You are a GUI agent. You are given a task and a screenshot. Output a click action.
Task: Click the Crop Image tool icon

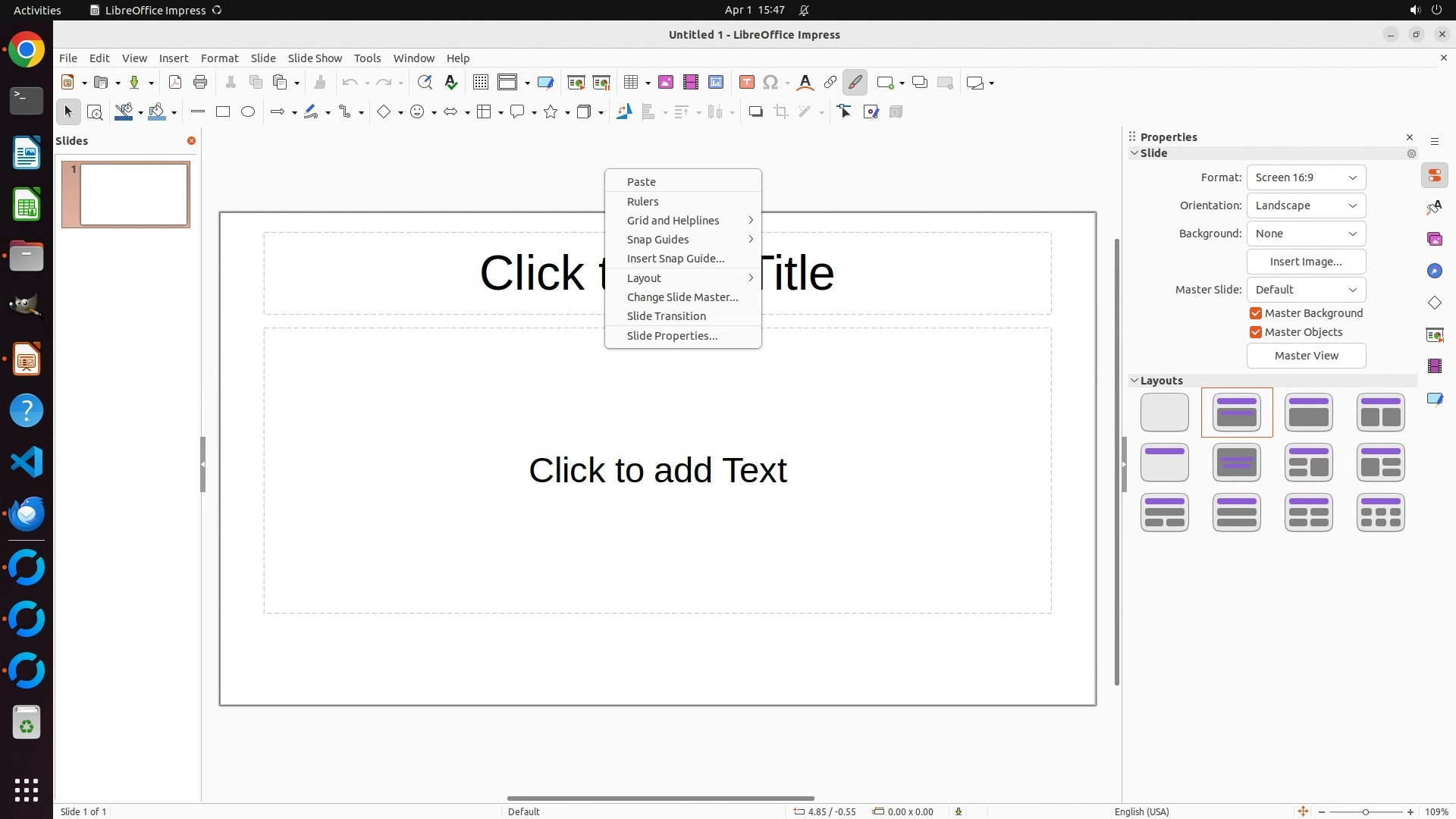tap(781, 112)
